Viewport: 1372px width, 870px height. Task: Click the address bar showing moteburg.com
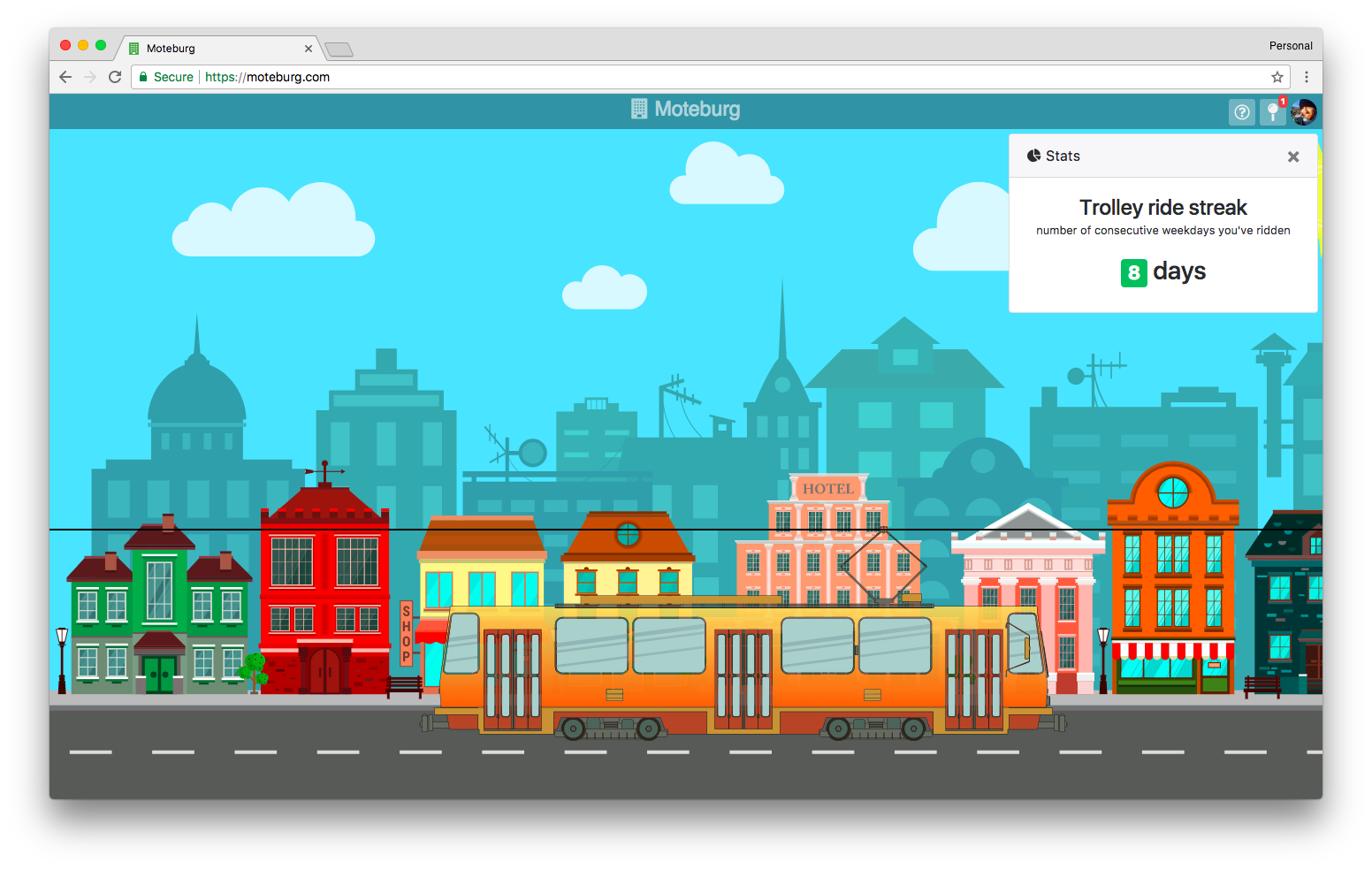pyautogui.click(x=711, y=77)
